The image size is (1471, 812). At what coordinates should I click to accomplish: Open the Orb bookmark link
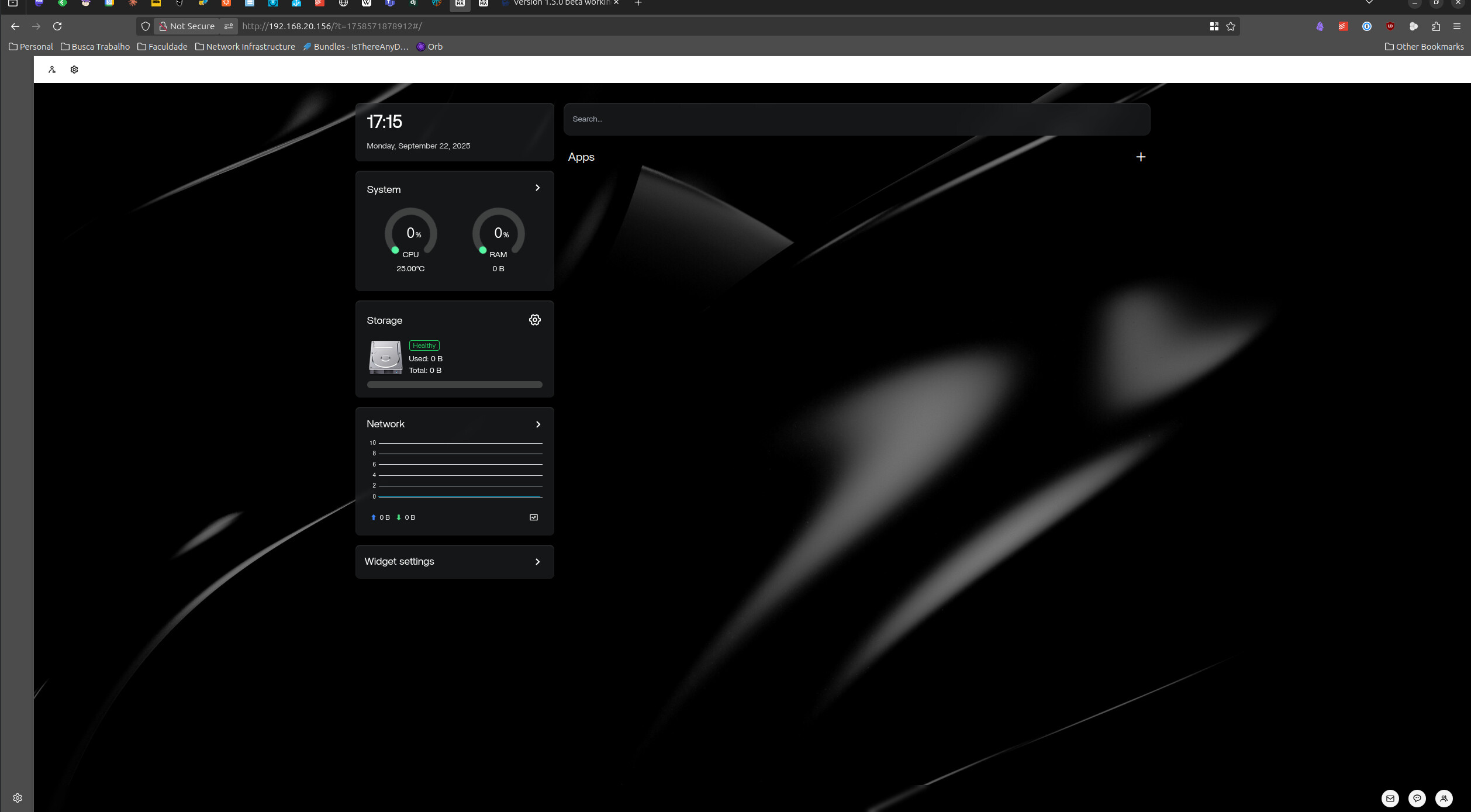point(429,47)
